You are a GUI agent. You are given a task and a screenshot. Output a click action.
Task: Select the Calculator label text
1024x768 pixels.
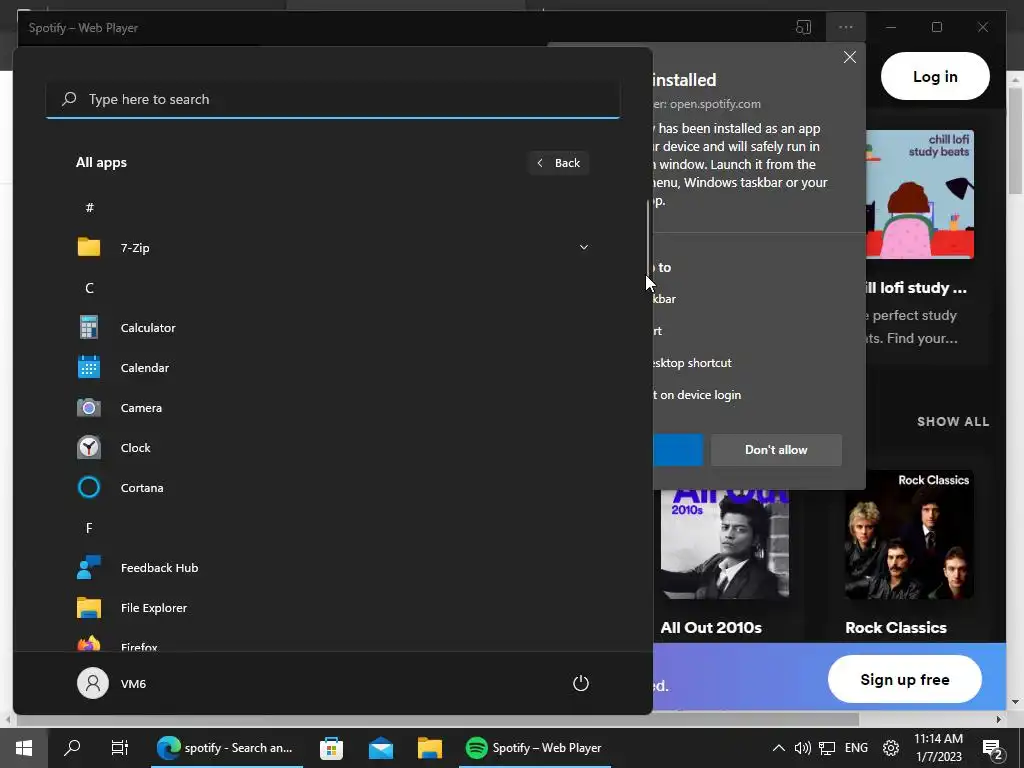click(148, 328)
